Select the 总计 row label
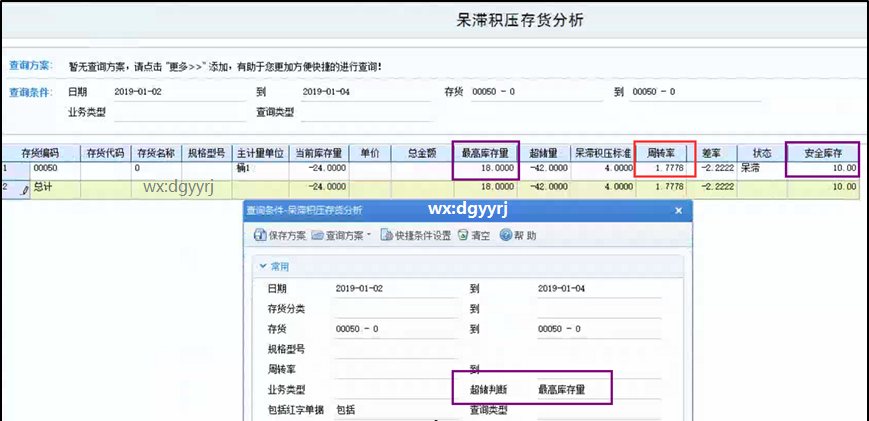Screen dimensions: 869x421 43,187
